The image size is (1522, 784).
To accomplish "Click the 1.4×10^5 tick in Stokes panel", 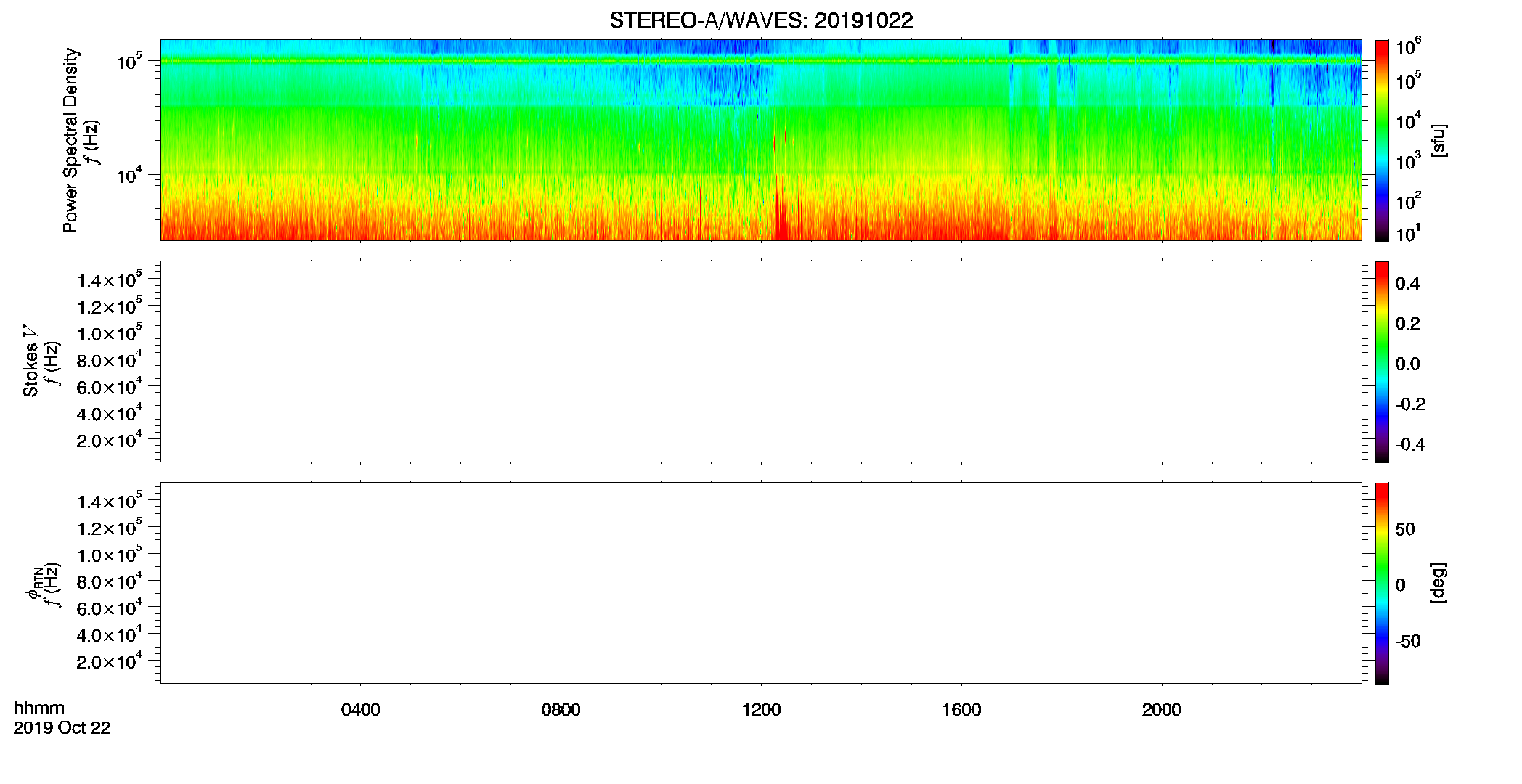I will coord(110,279).
